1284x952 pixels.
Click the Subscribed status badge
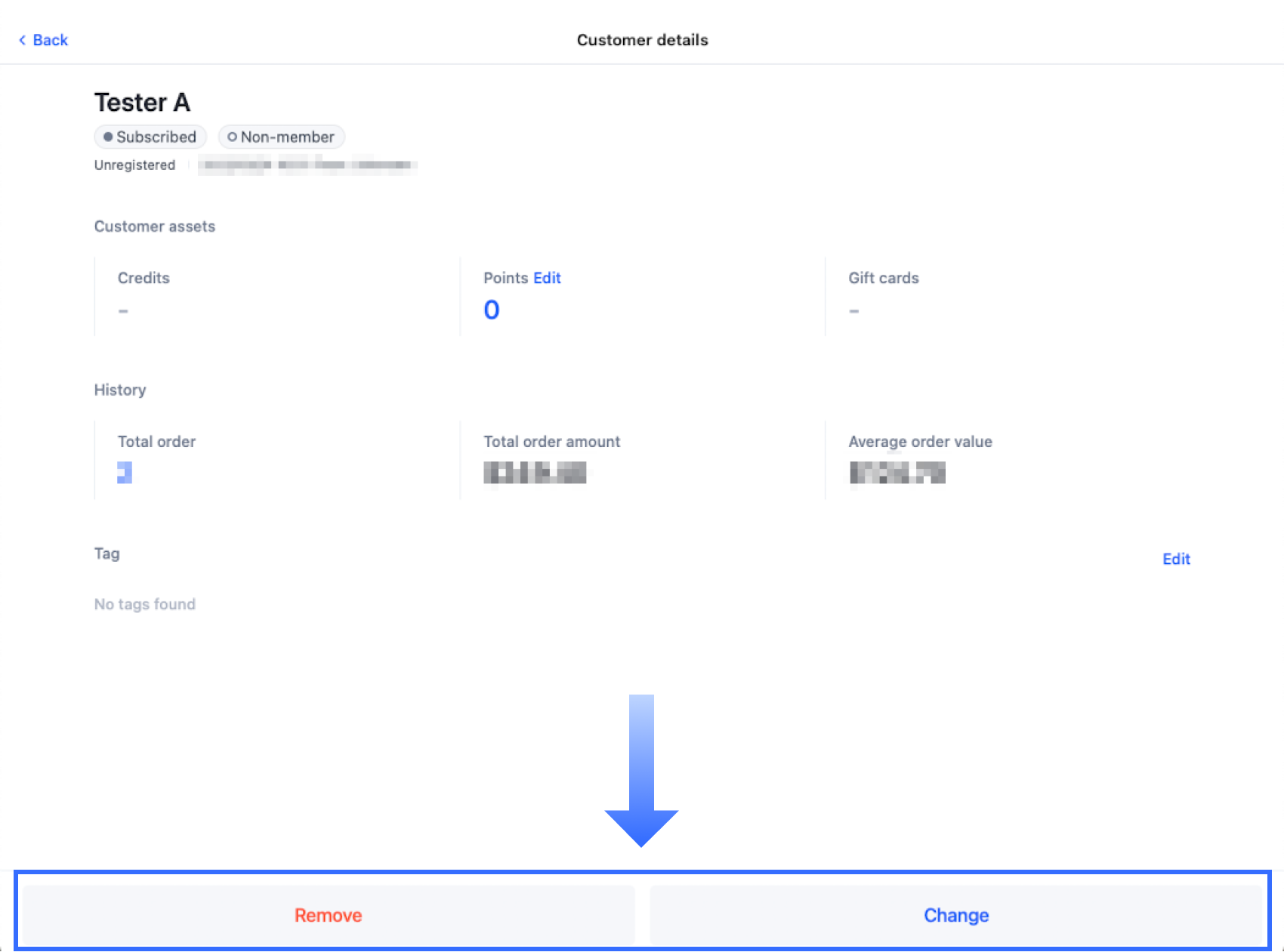point(150,137)
